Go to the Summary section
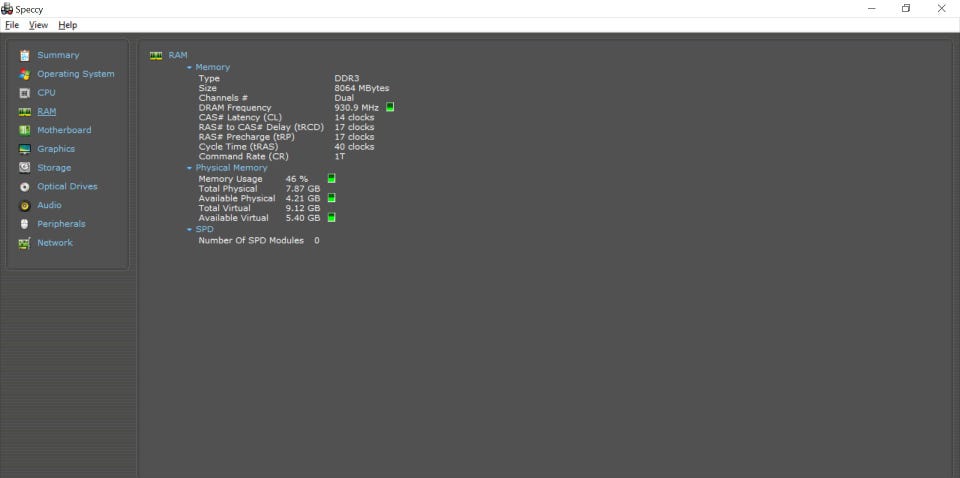Screen dimensions: 960x478 click(58, 55)
